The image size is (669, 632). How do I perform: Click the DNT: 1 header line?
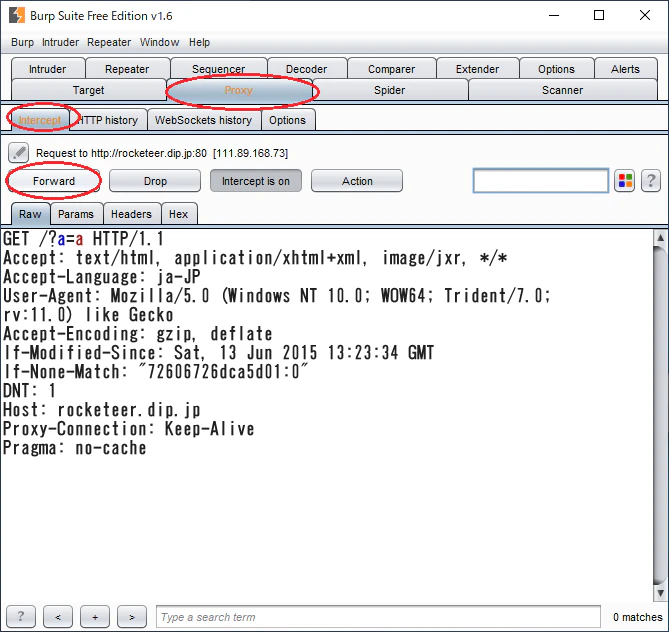coord(29,390)
